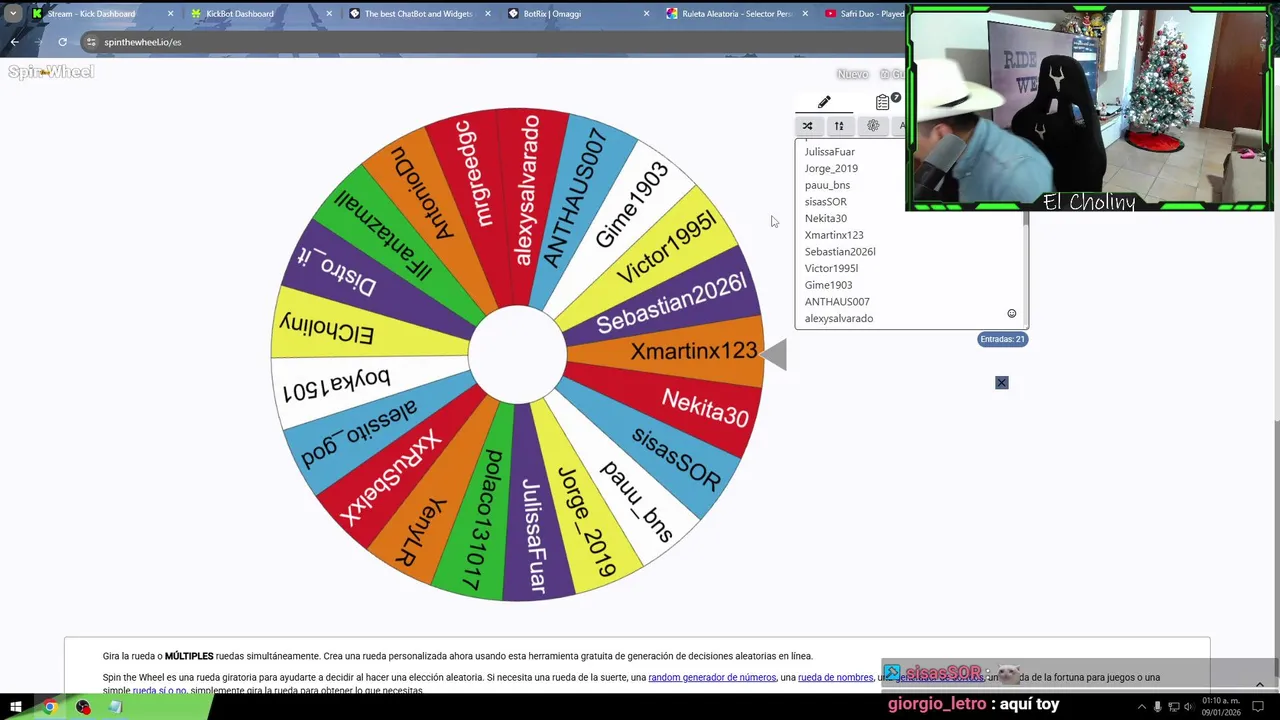Click the SpinWheel logo
Screen dimensions: 1280x720
pyautogui.click(x=51, y=72)
